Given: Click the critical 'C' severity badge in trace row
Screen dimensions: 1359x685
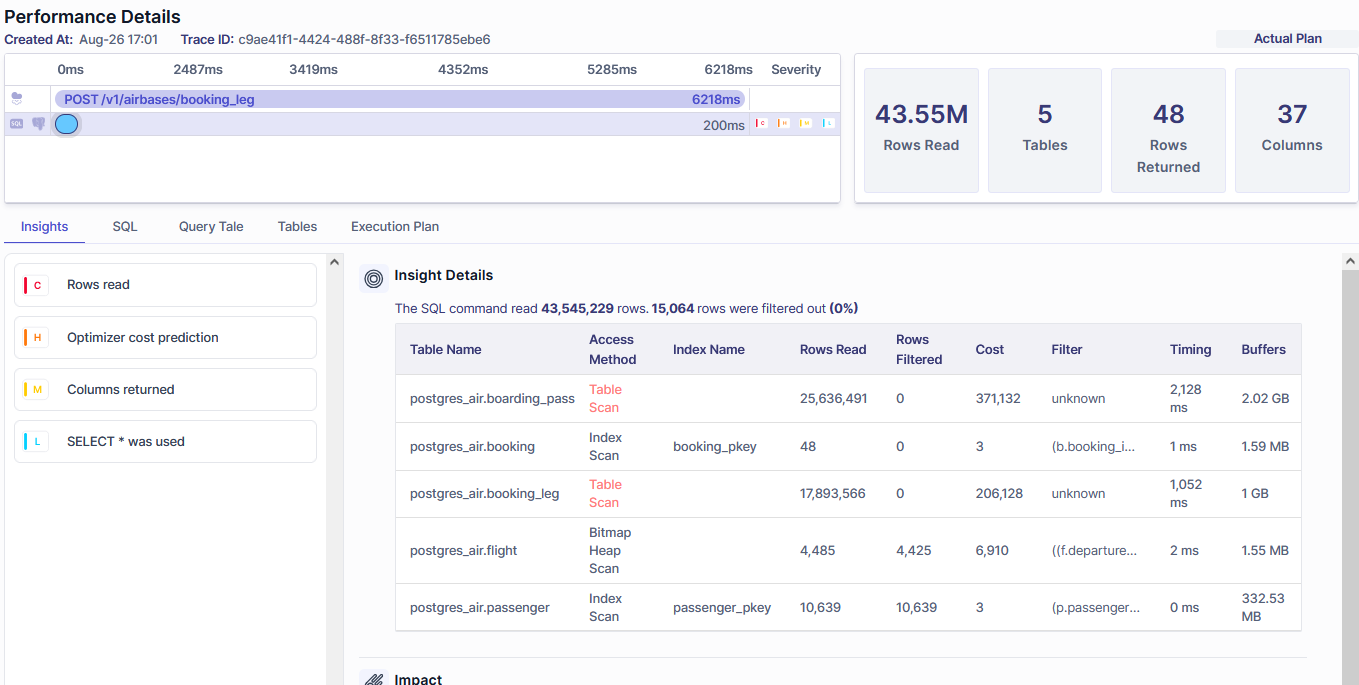Looking at the screenshot, I should (x=761, y=123).
